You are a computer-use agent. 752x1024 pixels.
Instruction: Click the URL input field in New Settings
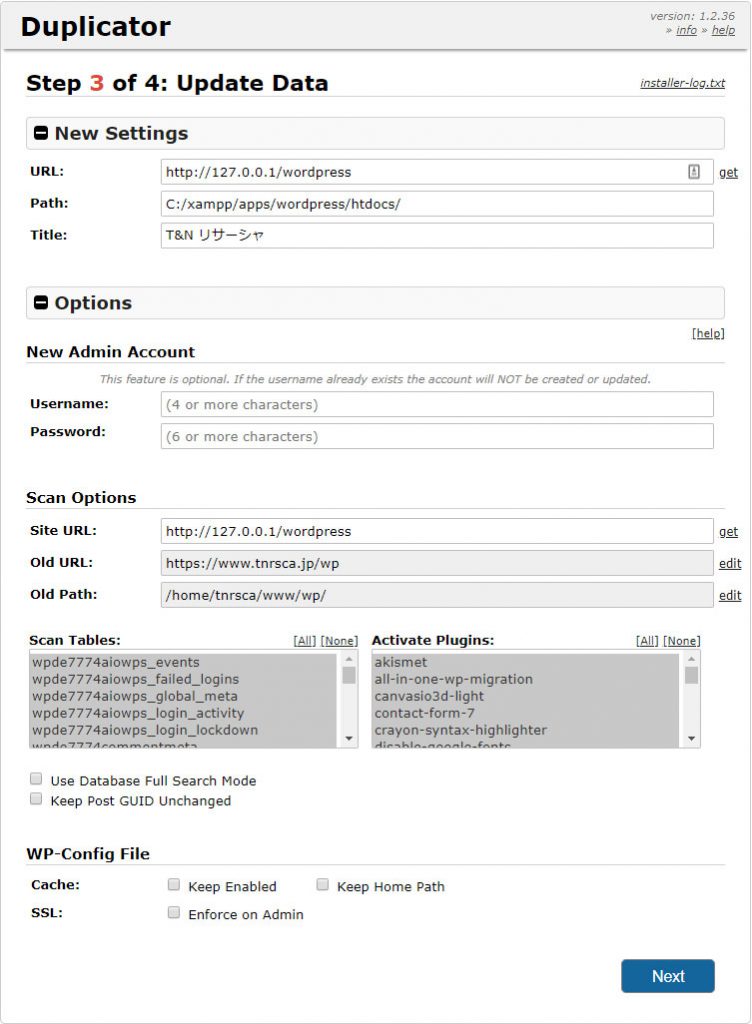tap(437, 172)
